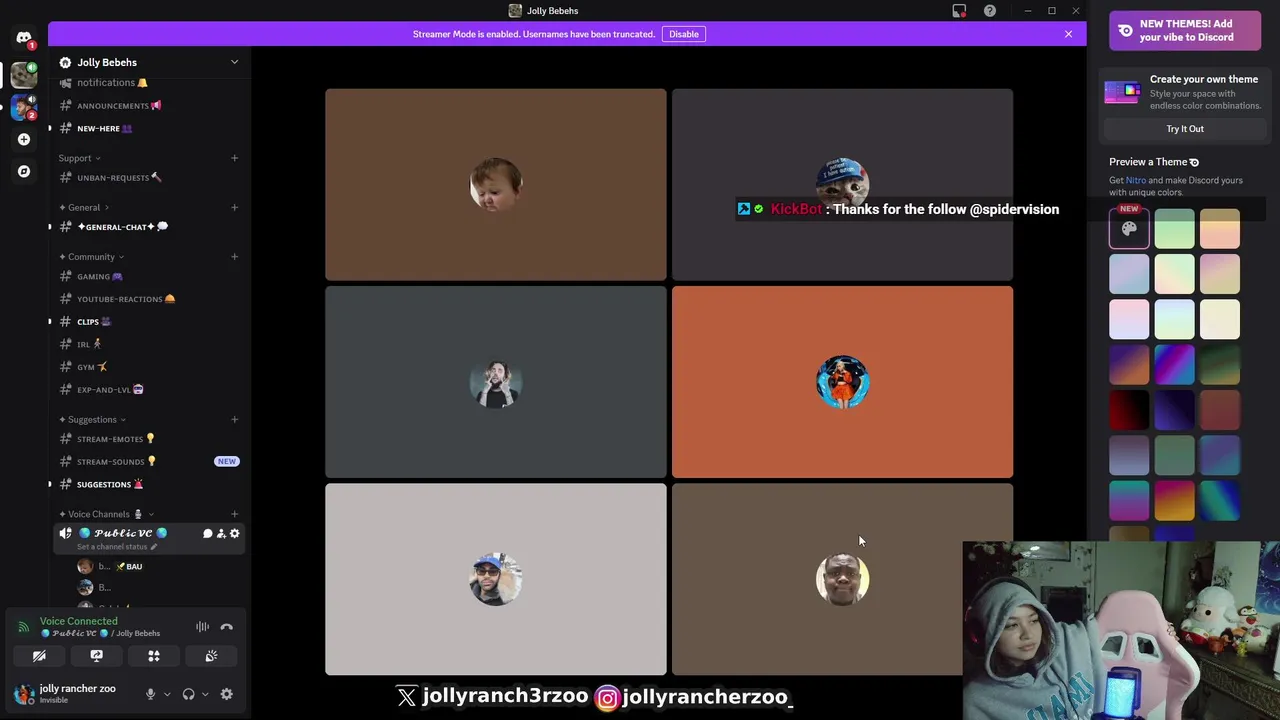The width and height of the screenshot is (1280, 720).
Task: Open the STREAM-EMOTES channel
Action: [x=148, y=439]
